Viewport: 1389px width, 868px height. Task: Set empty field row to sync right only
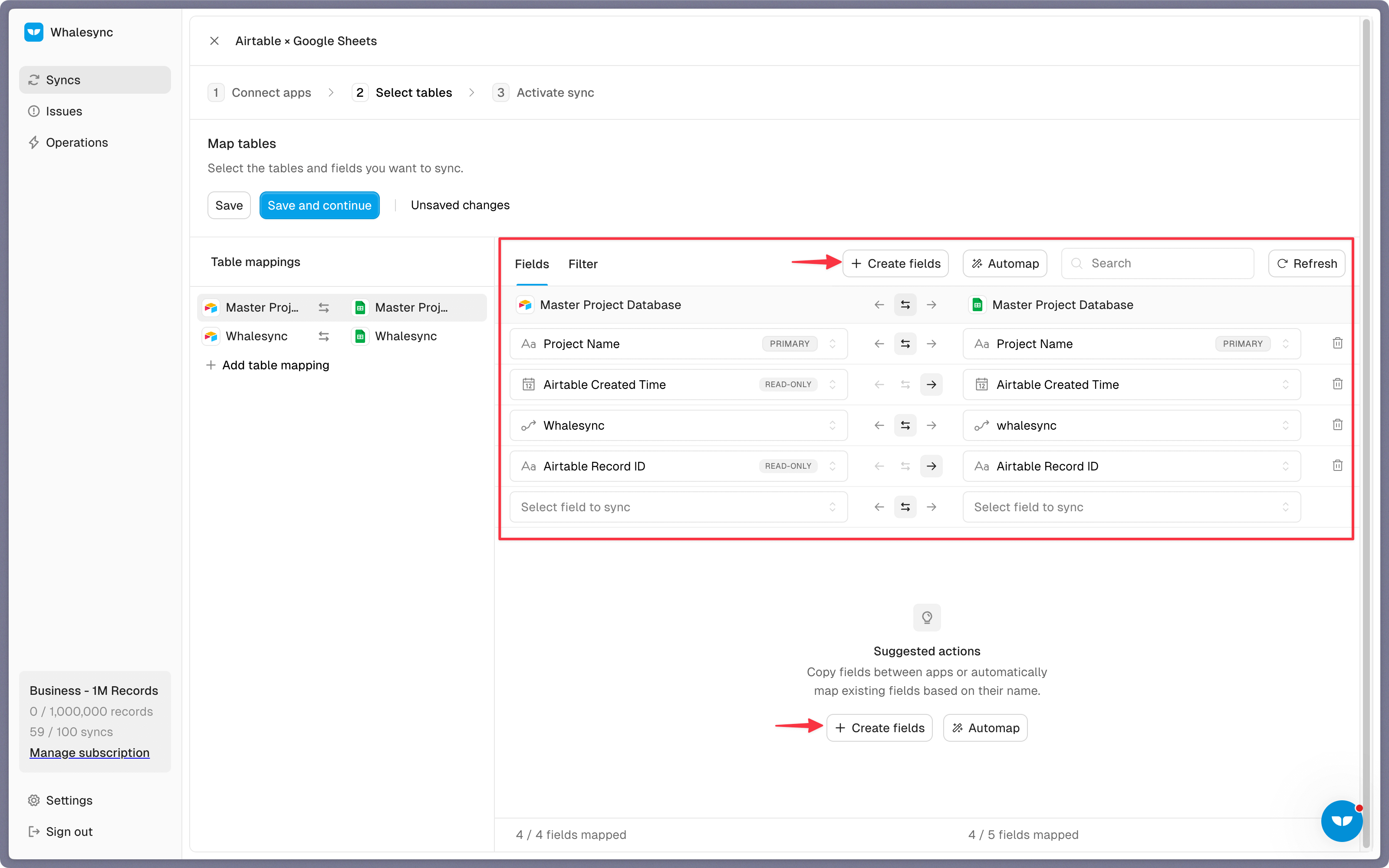931,507
